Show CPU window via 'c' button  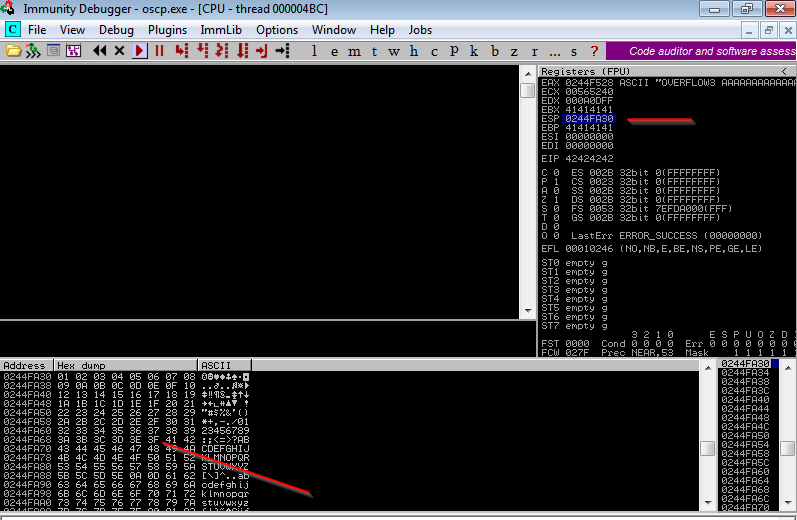[x=434, y=51]
